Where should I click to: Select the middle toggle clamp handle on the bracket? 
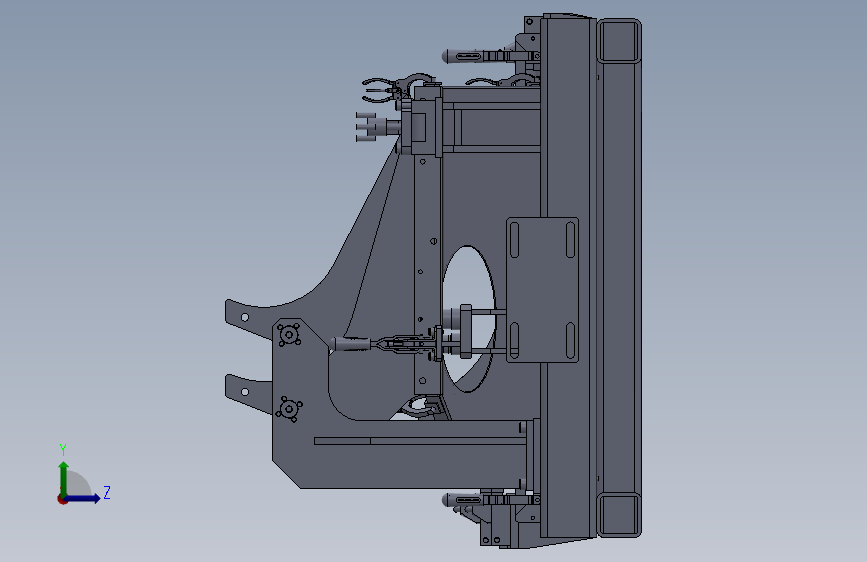[351, 344]
